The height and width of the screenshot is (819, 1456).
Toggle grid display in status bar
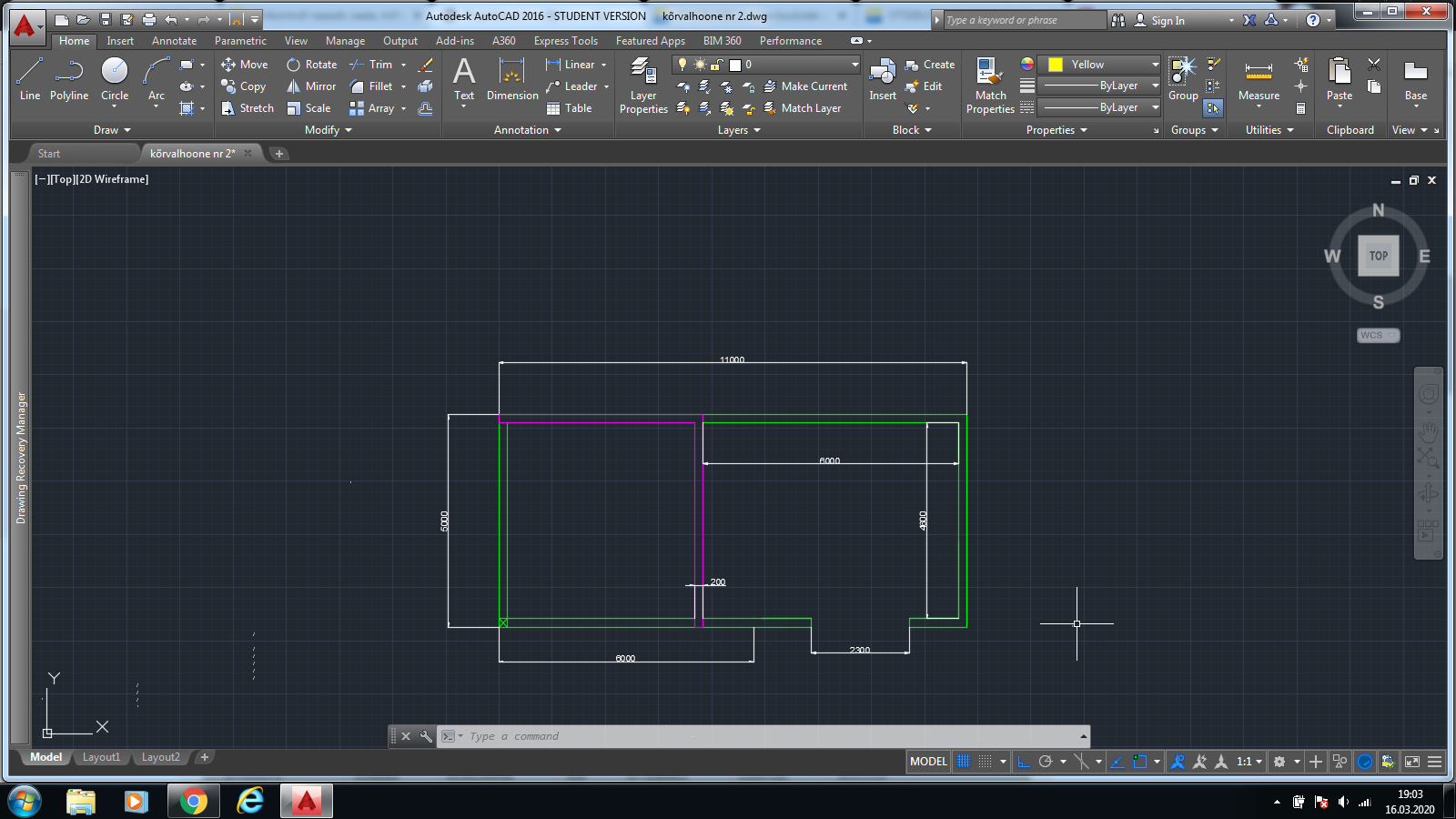(964, 762)
